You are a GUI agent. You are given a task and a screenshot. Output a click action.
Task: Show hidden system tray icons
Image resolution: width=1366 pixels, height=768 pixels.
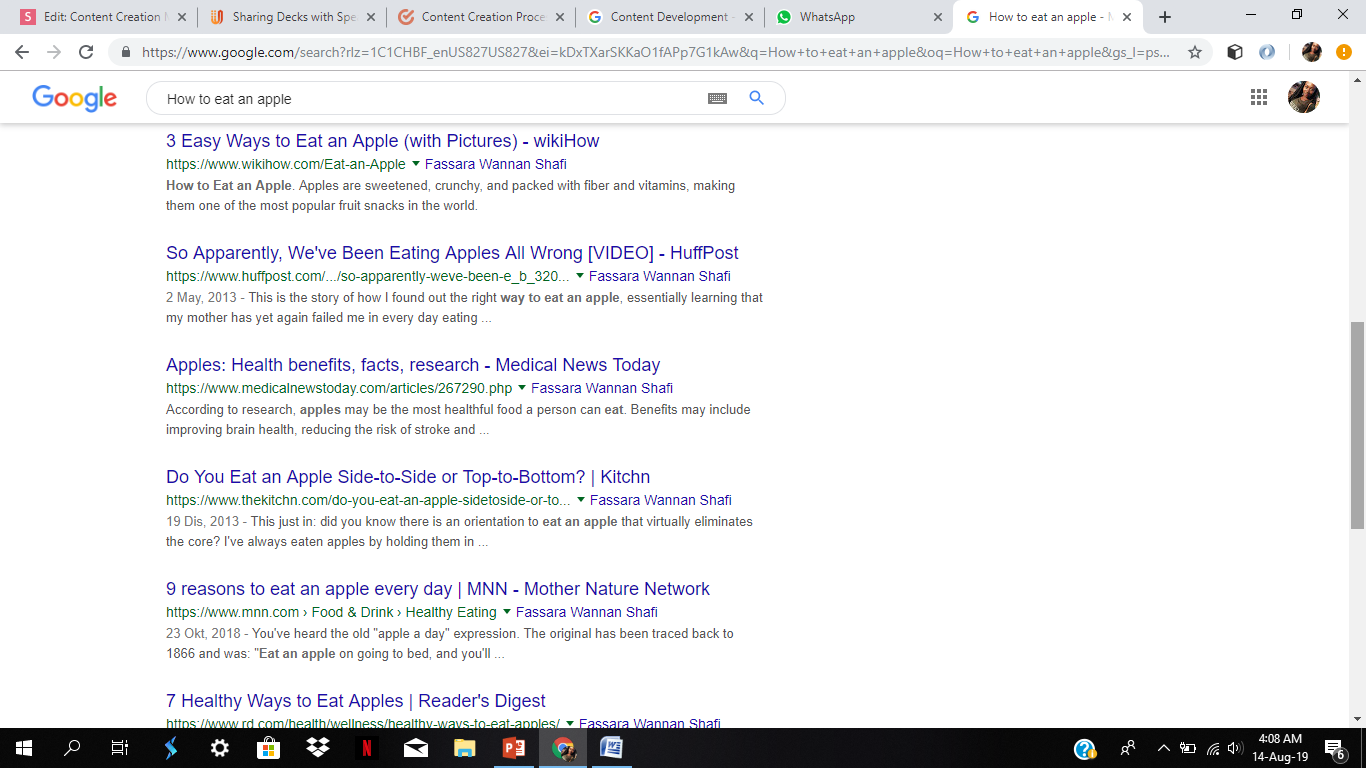pos(1163,748)
